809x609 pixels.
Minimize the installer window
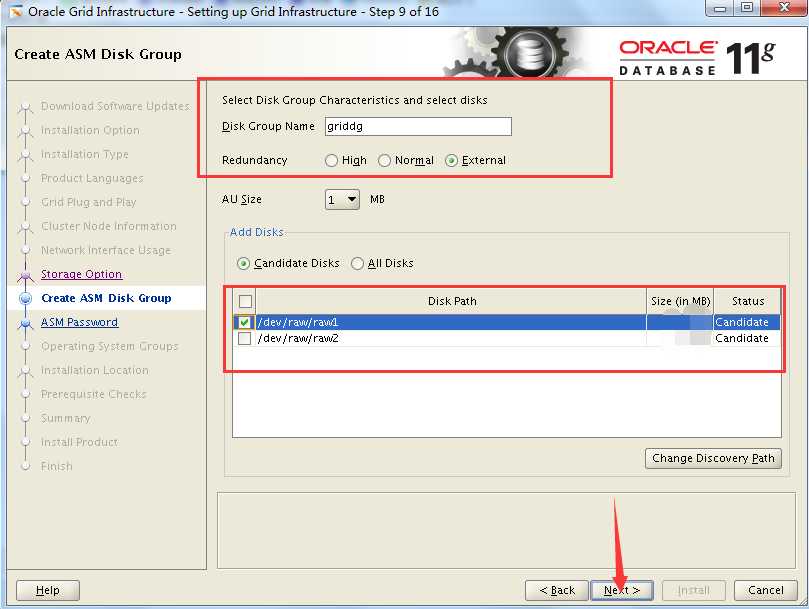point(721,8)
